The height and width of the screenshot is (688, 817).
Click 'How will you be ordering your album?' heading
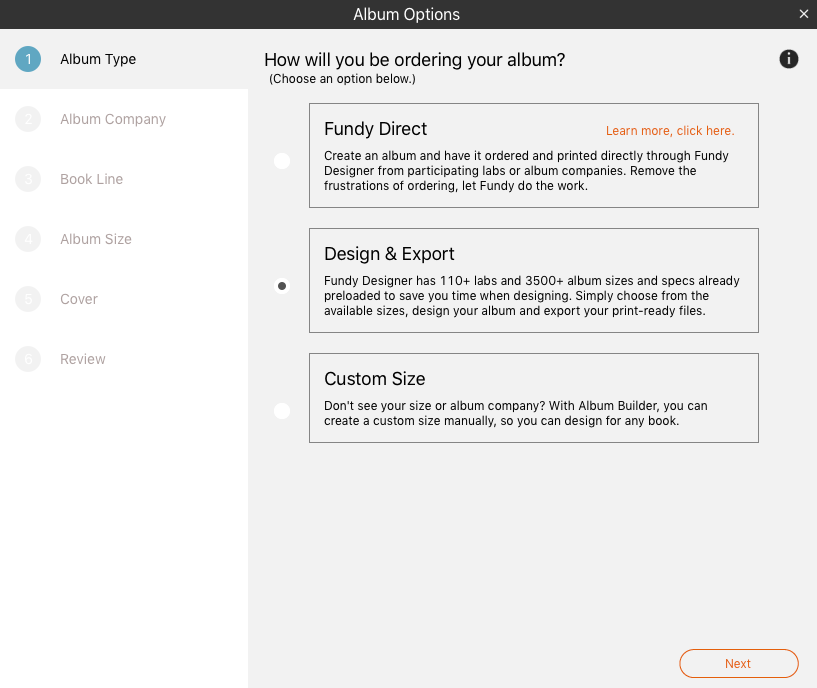[x=414, y=60]
